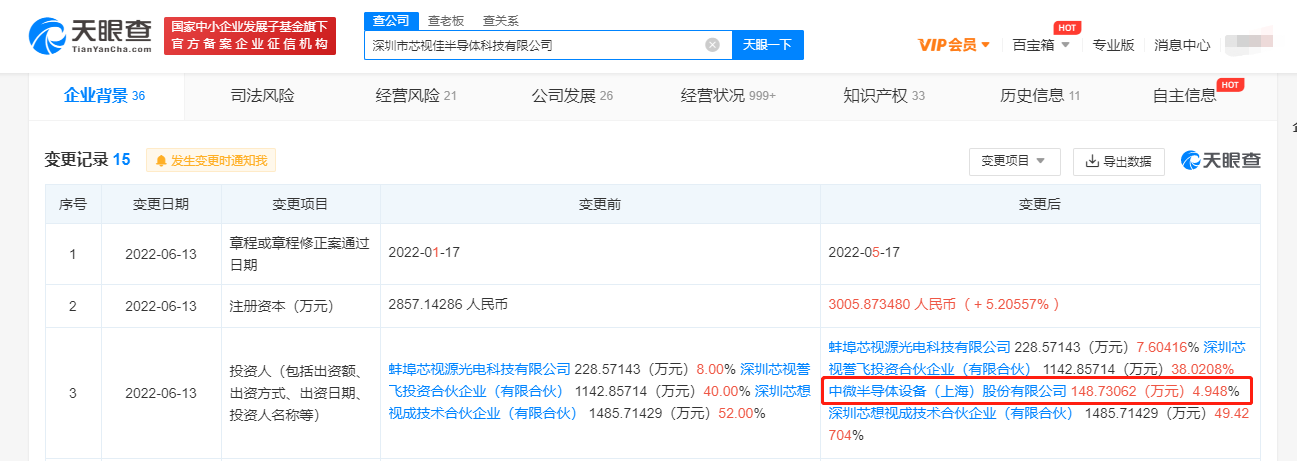Select the 司法风险 tab
Viewport: 1297px width, 461px height.
pyautogui.click(x=263, y=96)
